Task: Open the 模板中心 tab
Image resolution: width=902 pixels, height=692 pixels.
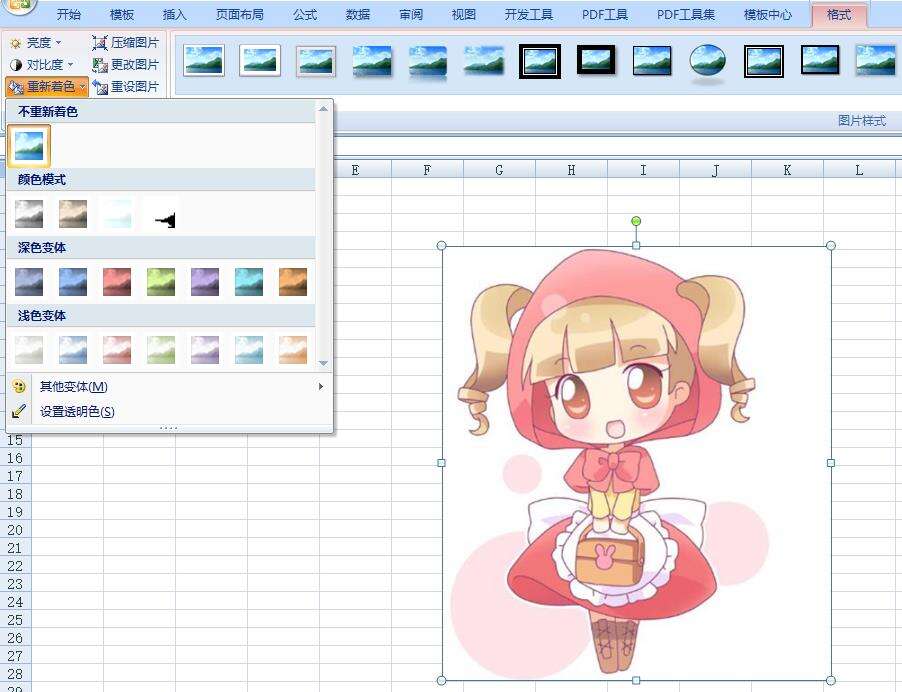Action: tap(767, 14)
